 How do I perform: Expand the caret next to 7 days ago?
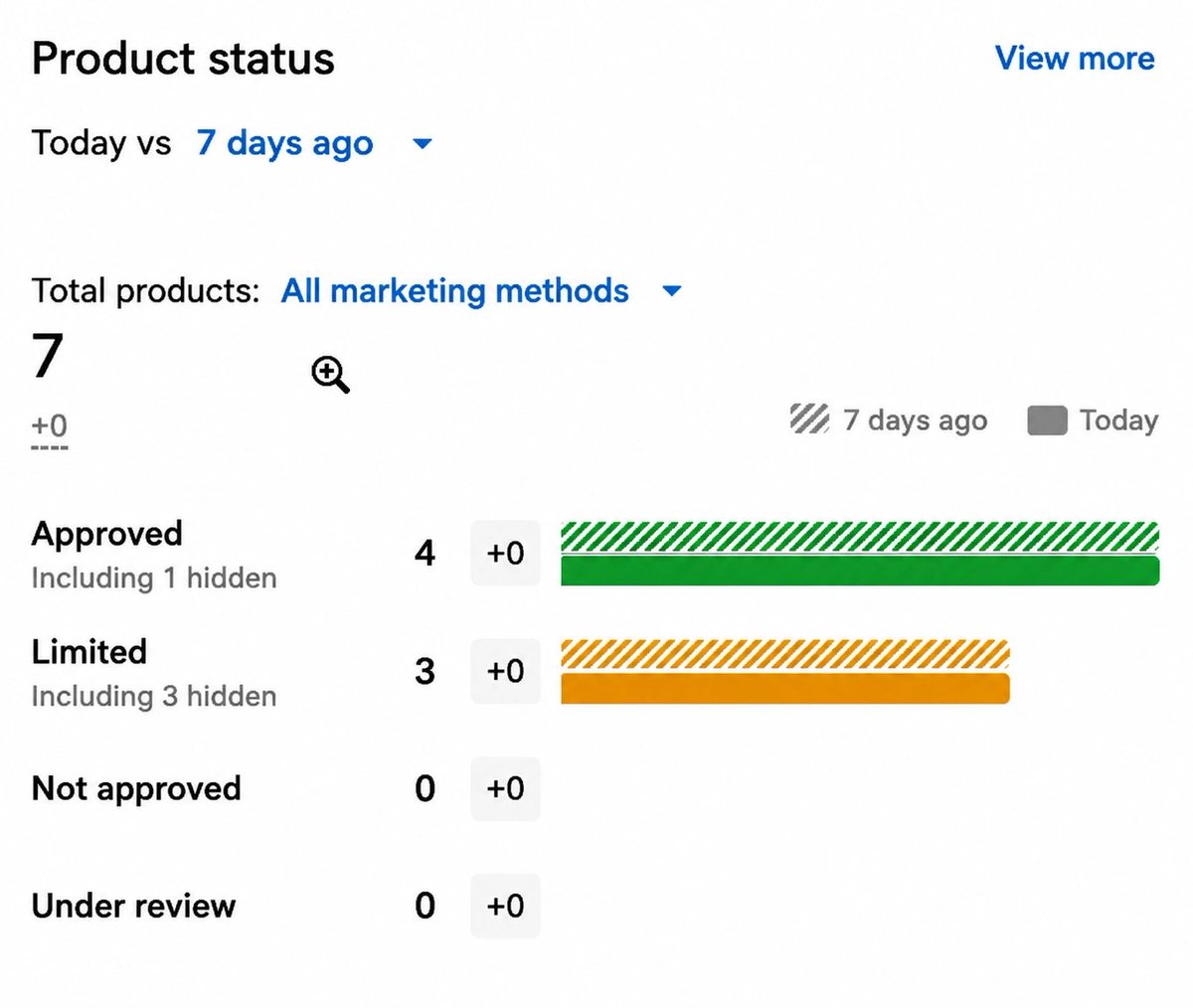(423, 144)
